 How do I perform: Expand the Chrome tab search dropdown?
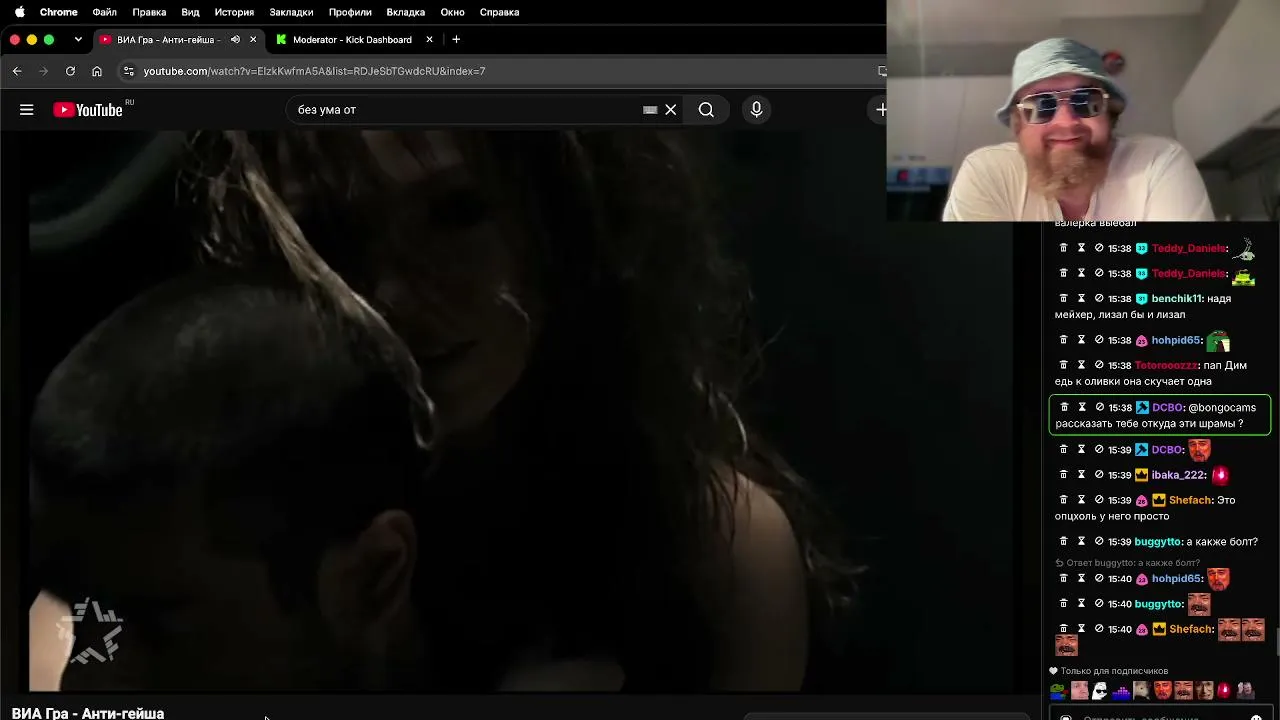click(78, 40)
